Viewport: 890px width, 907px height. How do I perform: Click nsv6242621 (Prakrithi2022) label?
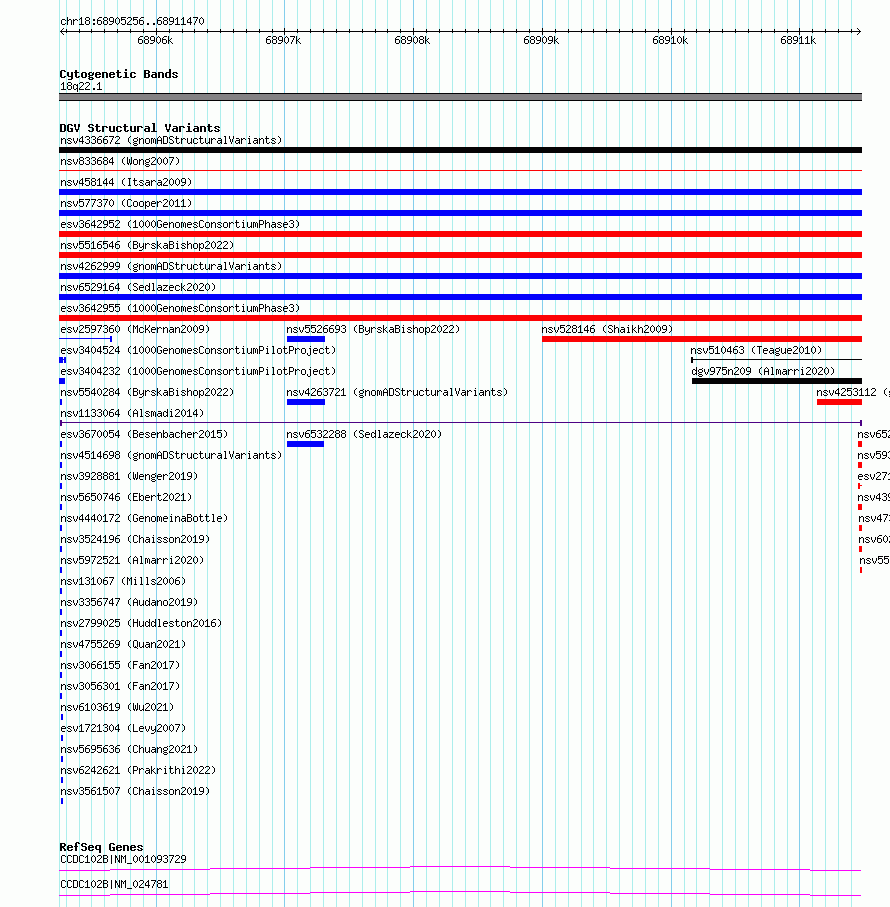coord(138,770)
